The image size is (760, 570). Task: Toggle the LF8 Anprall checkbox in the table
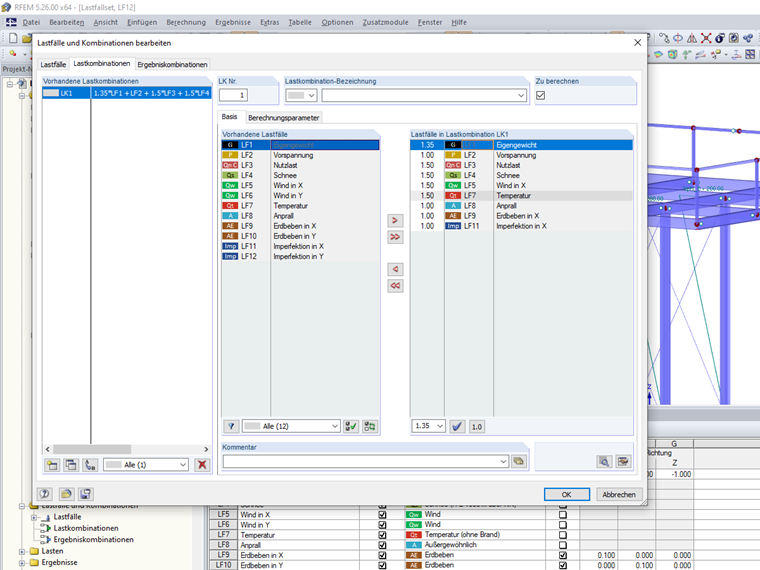[382, 545]
